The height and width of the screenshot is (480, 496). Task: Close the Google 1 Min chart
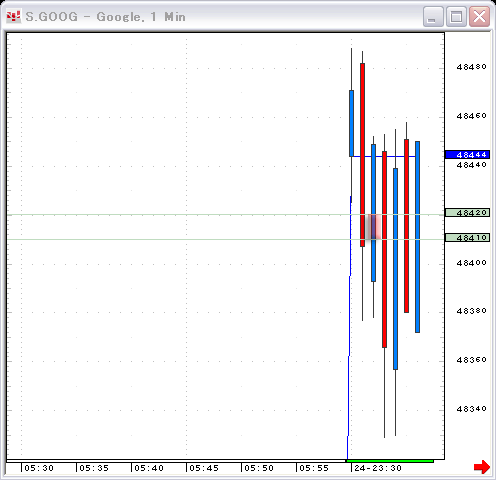tap(479, 16)
